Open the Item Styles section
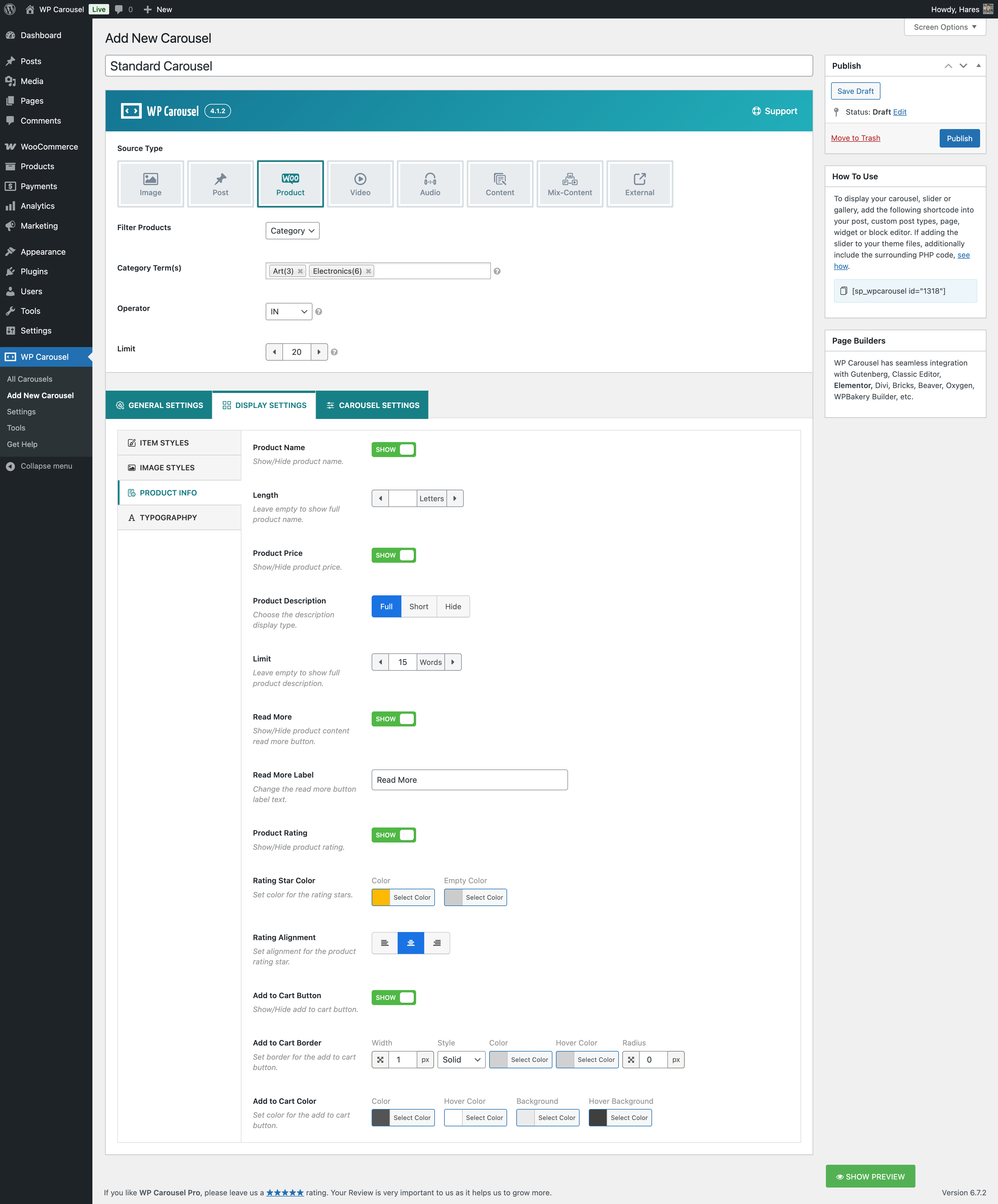 pyautogui.click(x=180, y=443)
